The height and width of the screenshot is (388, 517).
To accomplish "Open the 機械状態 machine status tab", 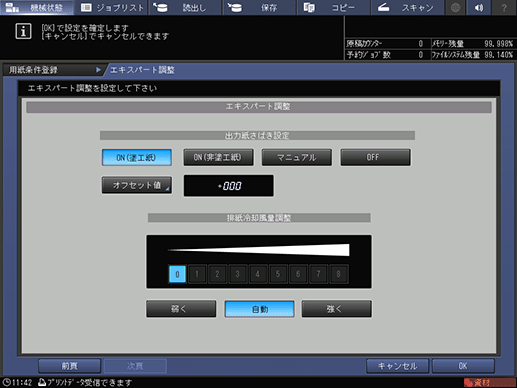I will click(x=37, y=7).
